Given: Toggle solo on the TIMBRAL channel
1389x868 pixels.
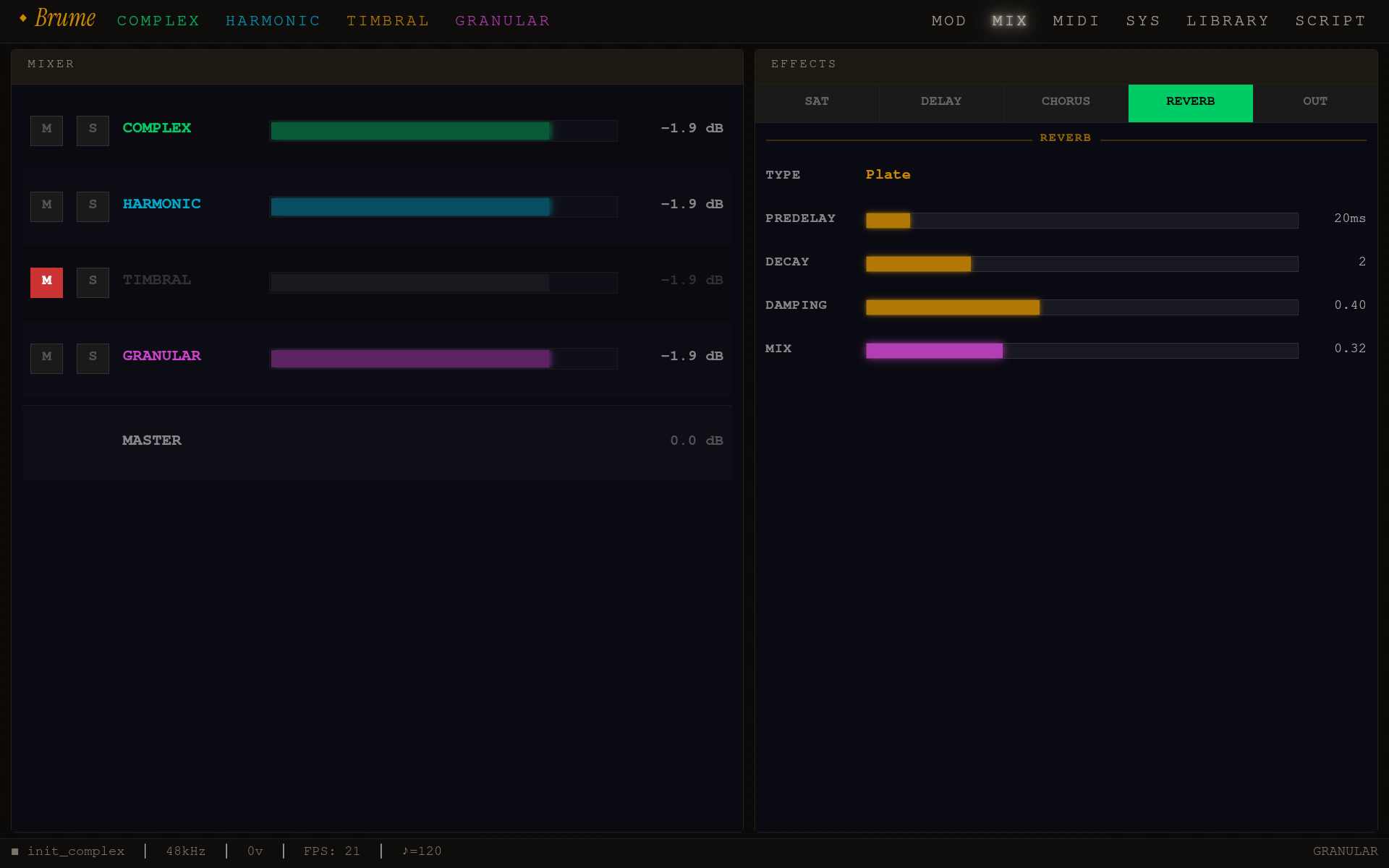Looking at the screenshot, I should point(93,282).
